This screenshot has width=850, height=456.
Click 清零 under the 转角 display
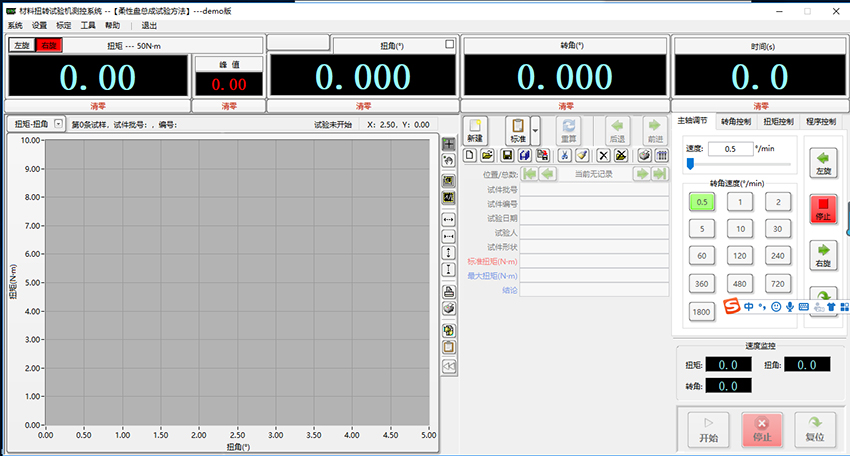point(566,105)
